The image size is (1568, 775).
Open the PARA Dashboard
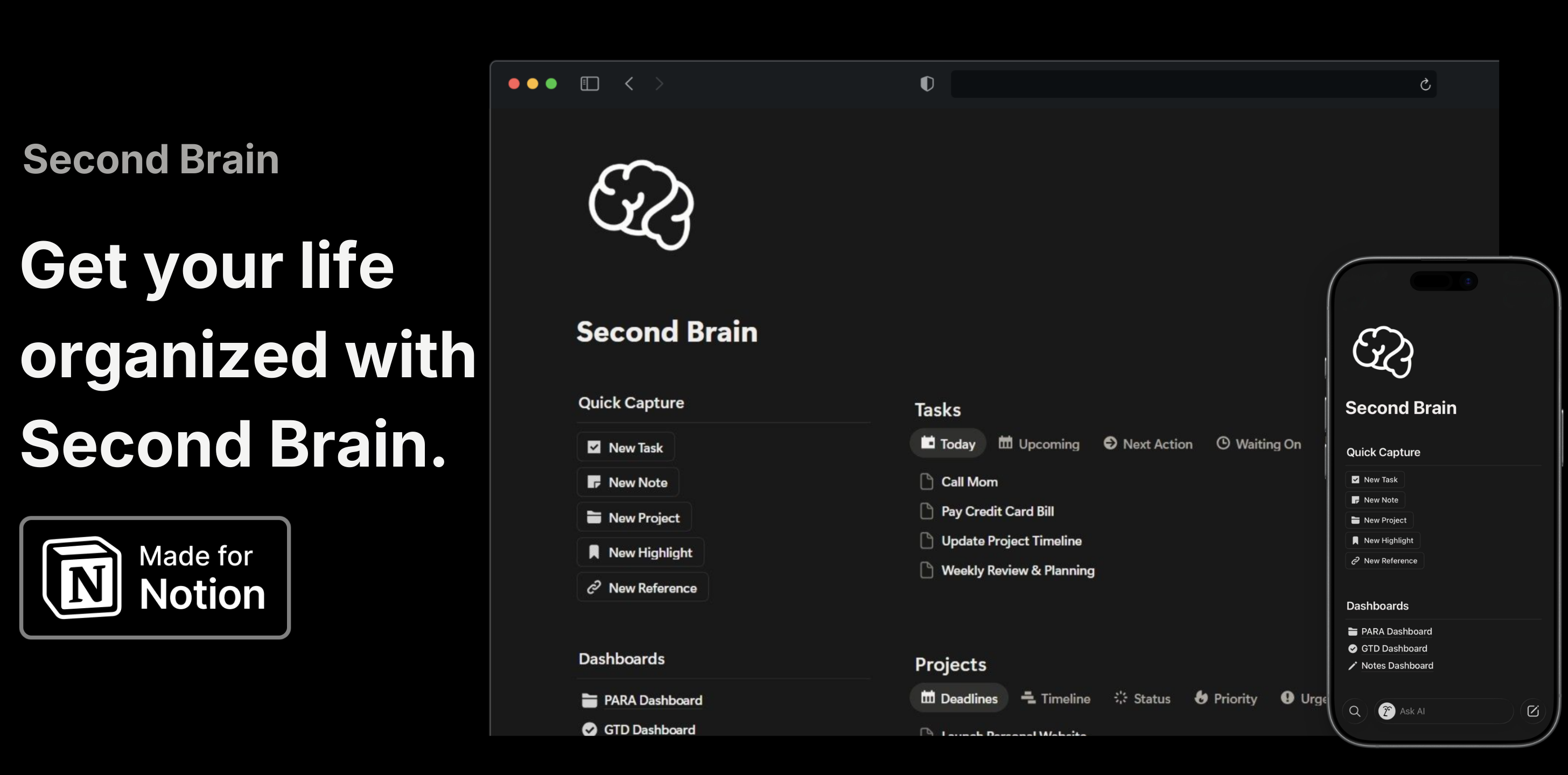coord(652,700)
